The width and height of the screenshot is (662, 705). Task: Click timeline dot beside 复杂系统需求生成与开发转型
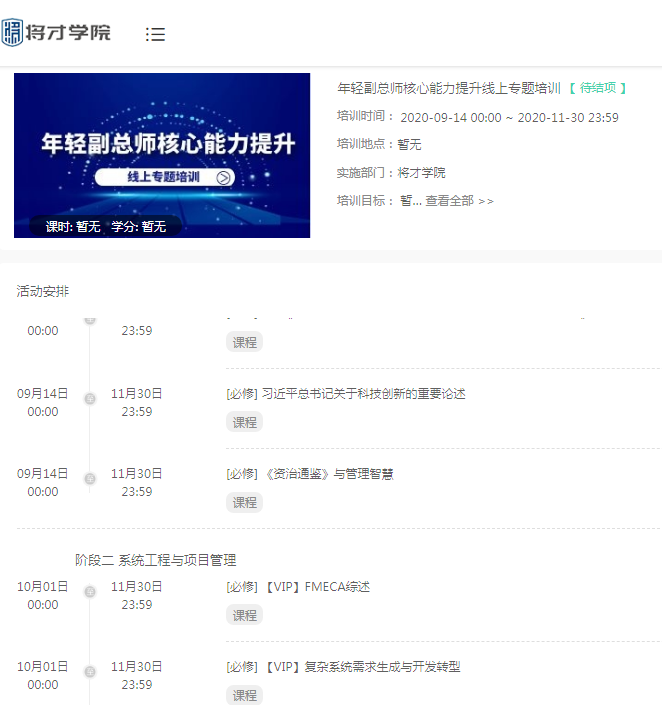[x=89, y=672]
